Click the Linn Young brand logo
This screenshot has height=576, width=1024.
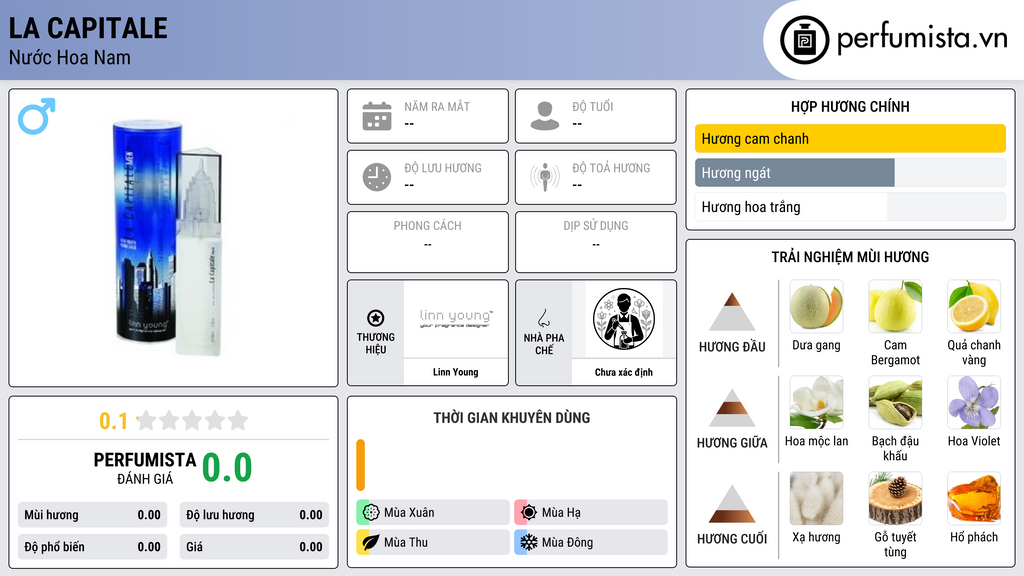(456, 319)
